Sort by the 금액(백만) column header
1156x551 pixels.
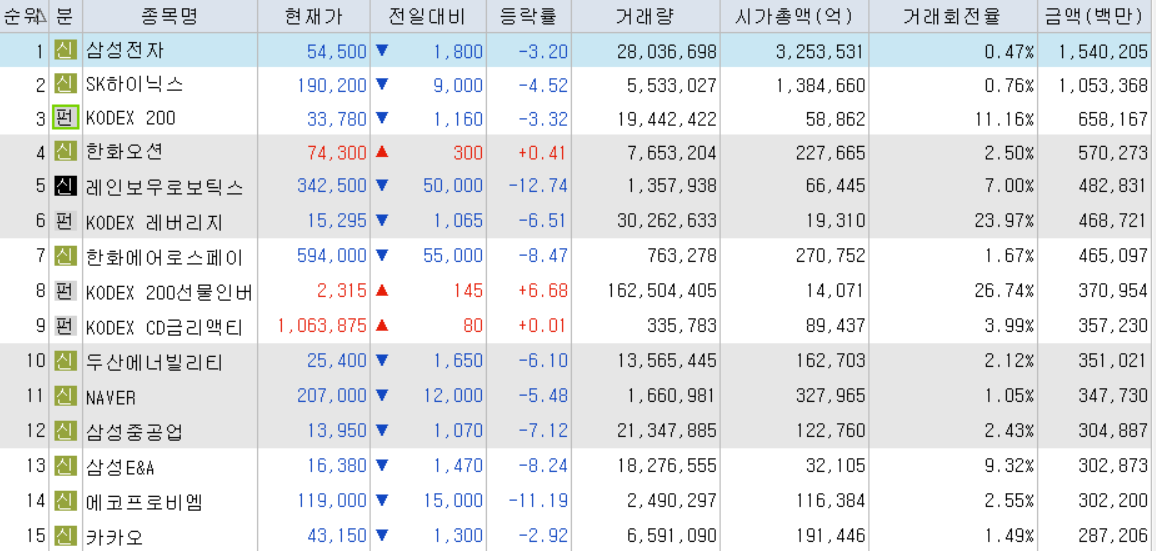[x=1096, y=16]
